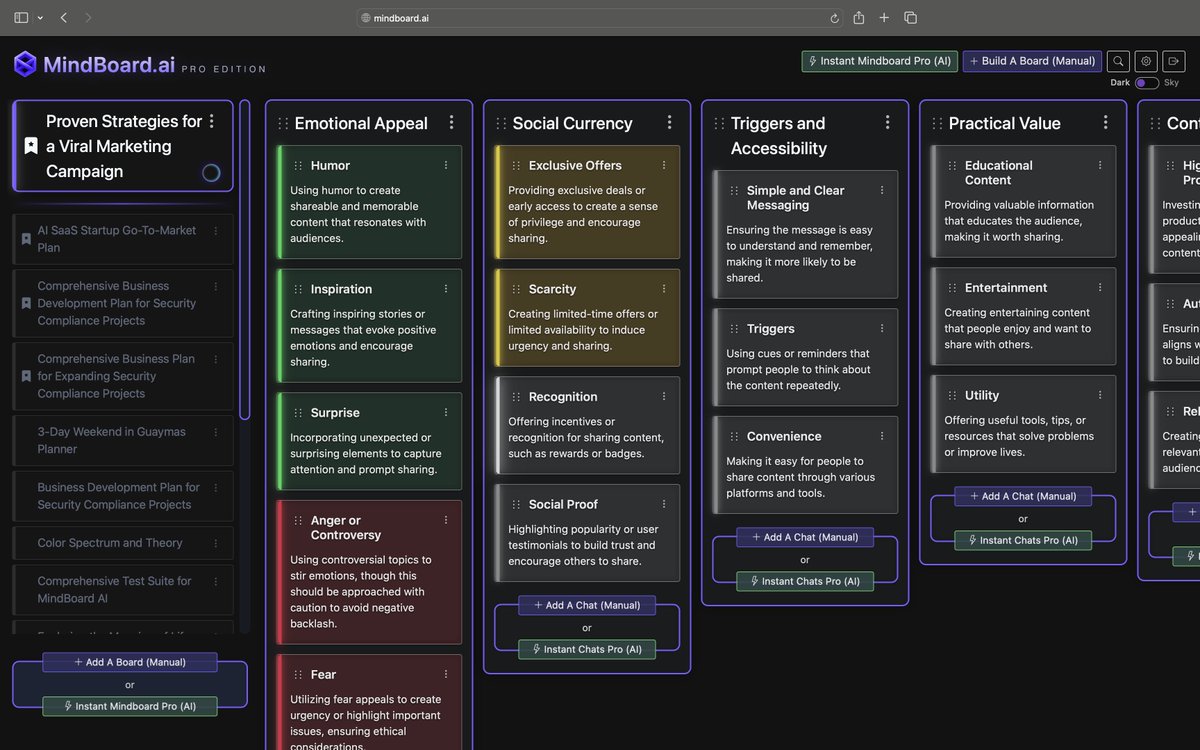Open the Utility card menu

click(1100, 395)
